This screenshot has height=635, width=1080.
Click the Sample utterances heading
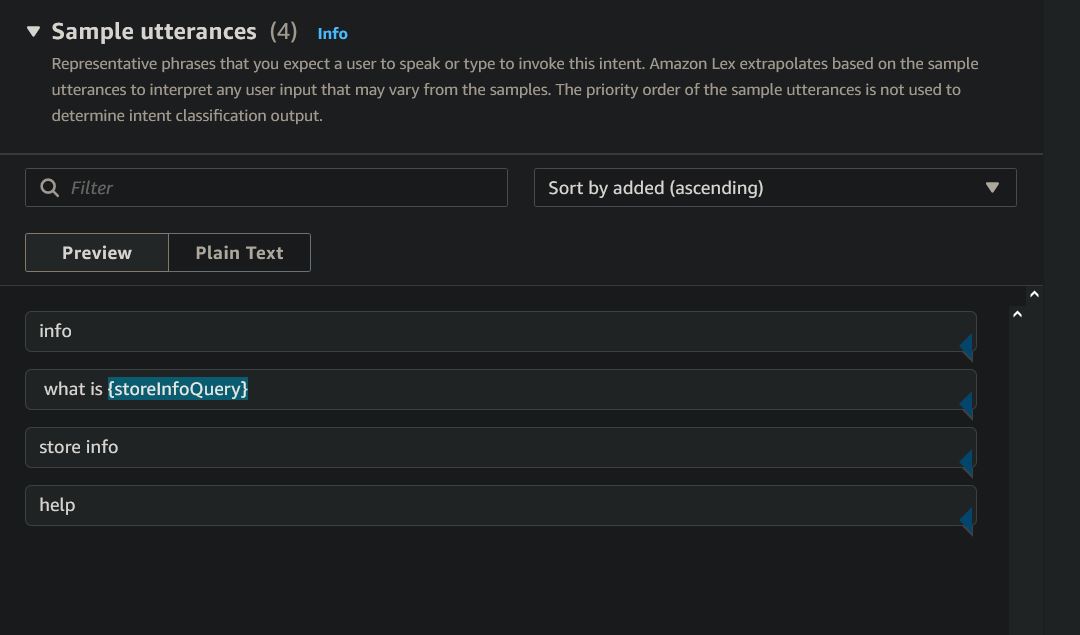coord(154,31)
